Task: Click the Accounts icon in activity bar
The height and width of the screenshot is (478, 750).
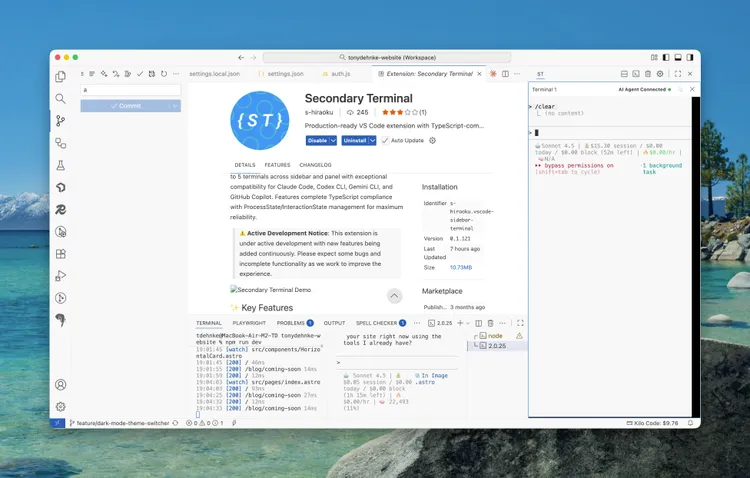Action: (61, 384)
